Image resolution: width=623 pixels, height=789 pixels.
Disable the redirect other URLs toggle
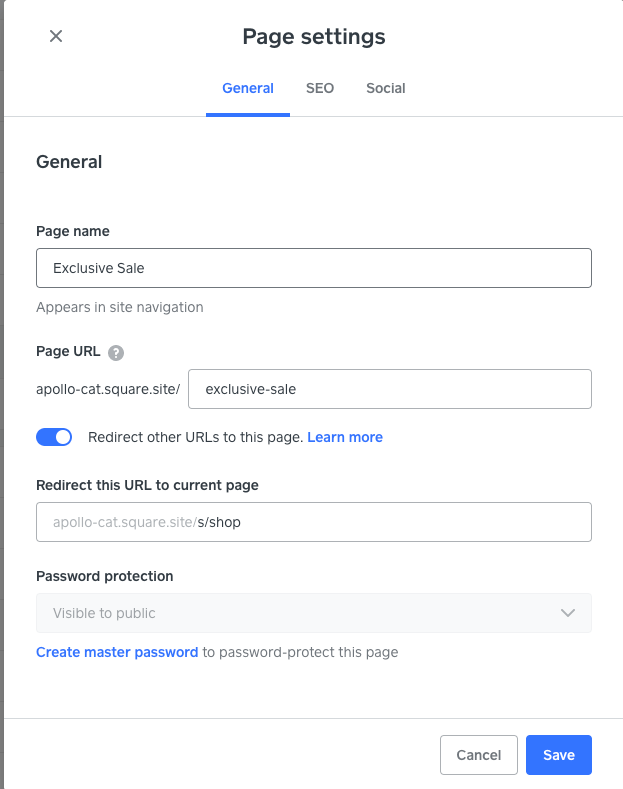point(54,437)
